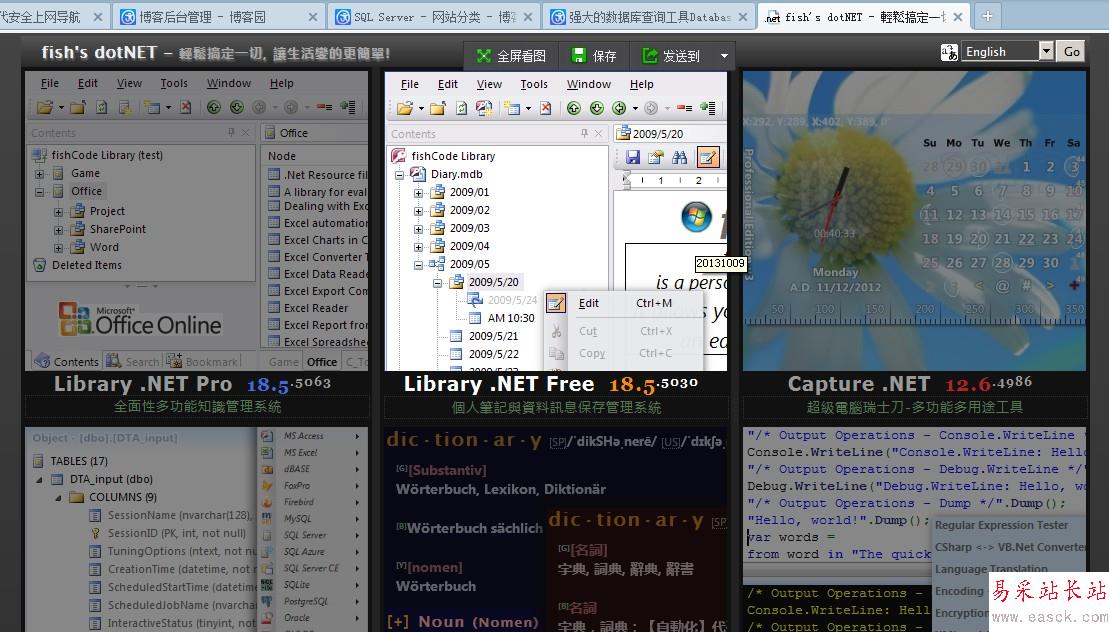Open the Tools menu in Library .NET Pro
The width and height of the screenshot is (1109, 632).
(x=174, y=83)
